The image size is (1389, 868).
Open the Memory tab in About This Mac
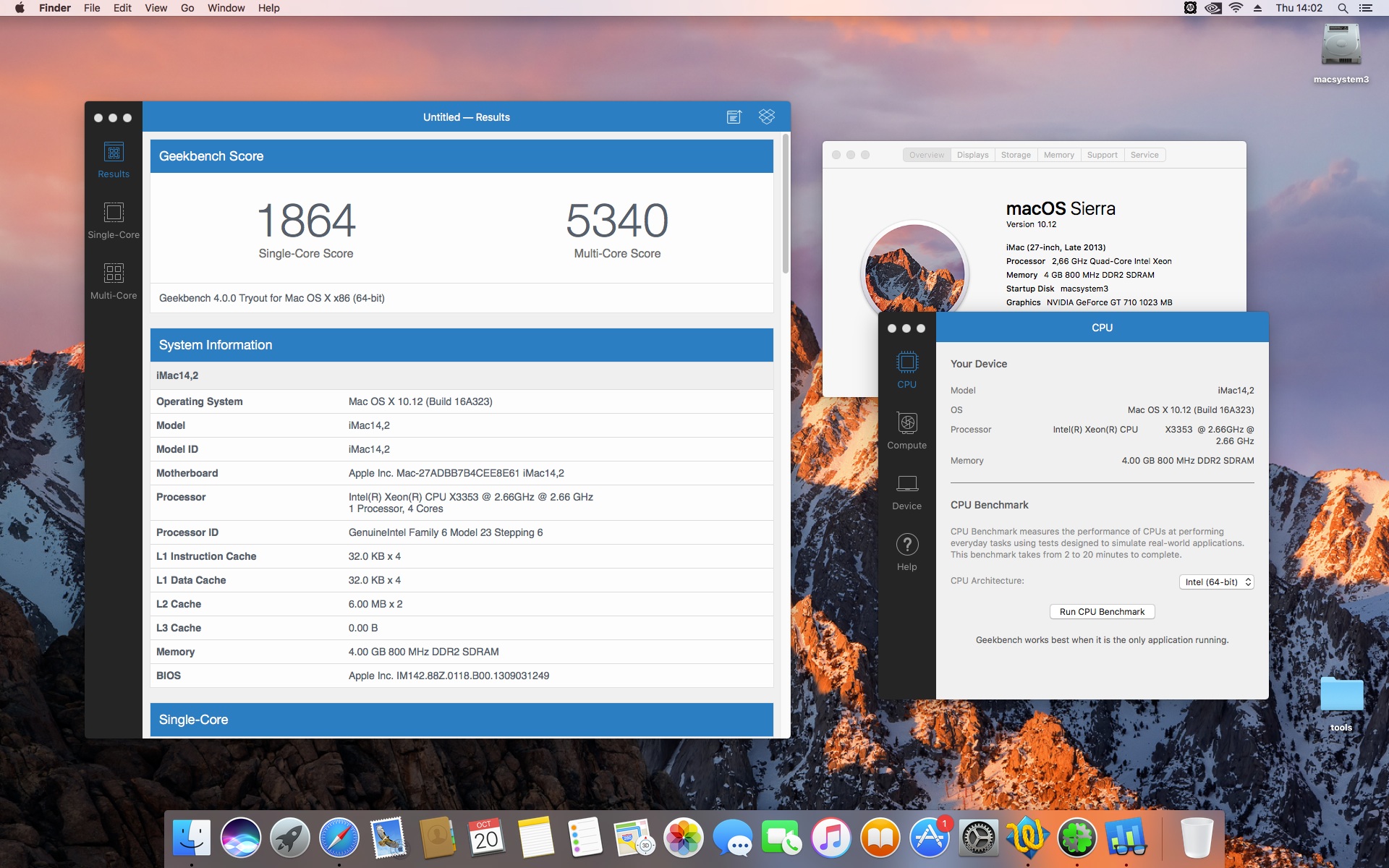pos(1058,155)
